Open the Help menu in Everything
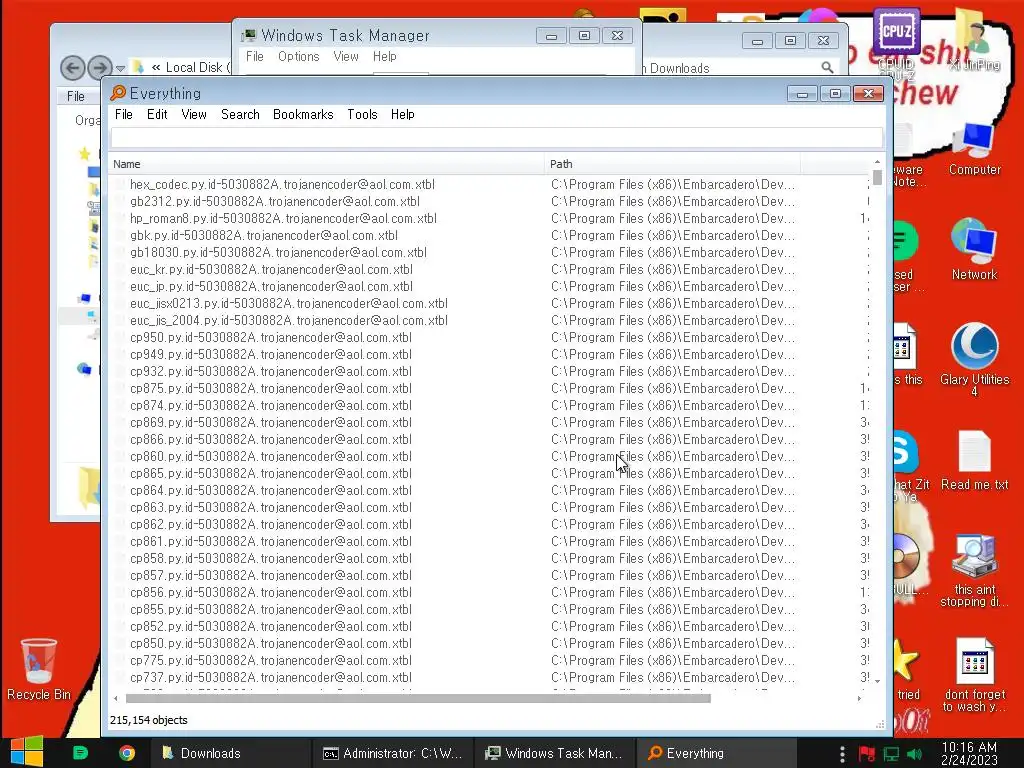Screen dimensions: 1024x768 [x=402, y=114]
